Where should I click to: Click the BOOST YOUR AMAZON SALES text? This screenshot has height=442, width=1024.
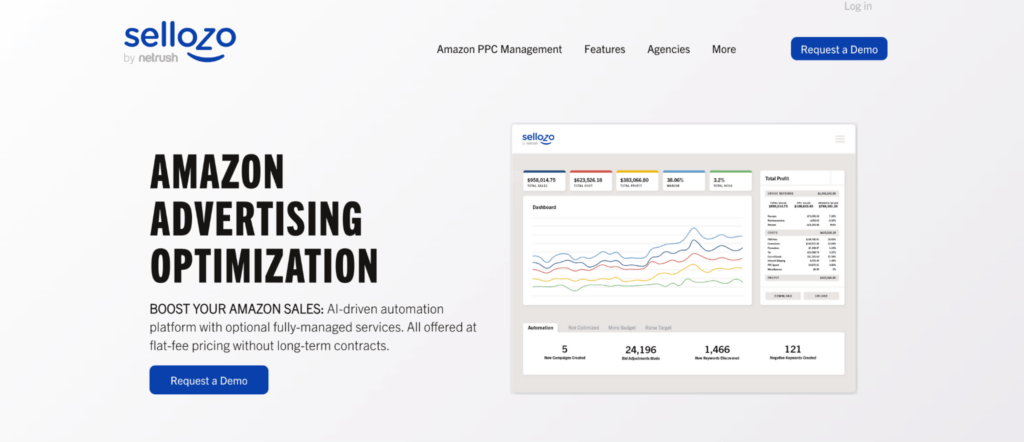(x=236, y=309)
